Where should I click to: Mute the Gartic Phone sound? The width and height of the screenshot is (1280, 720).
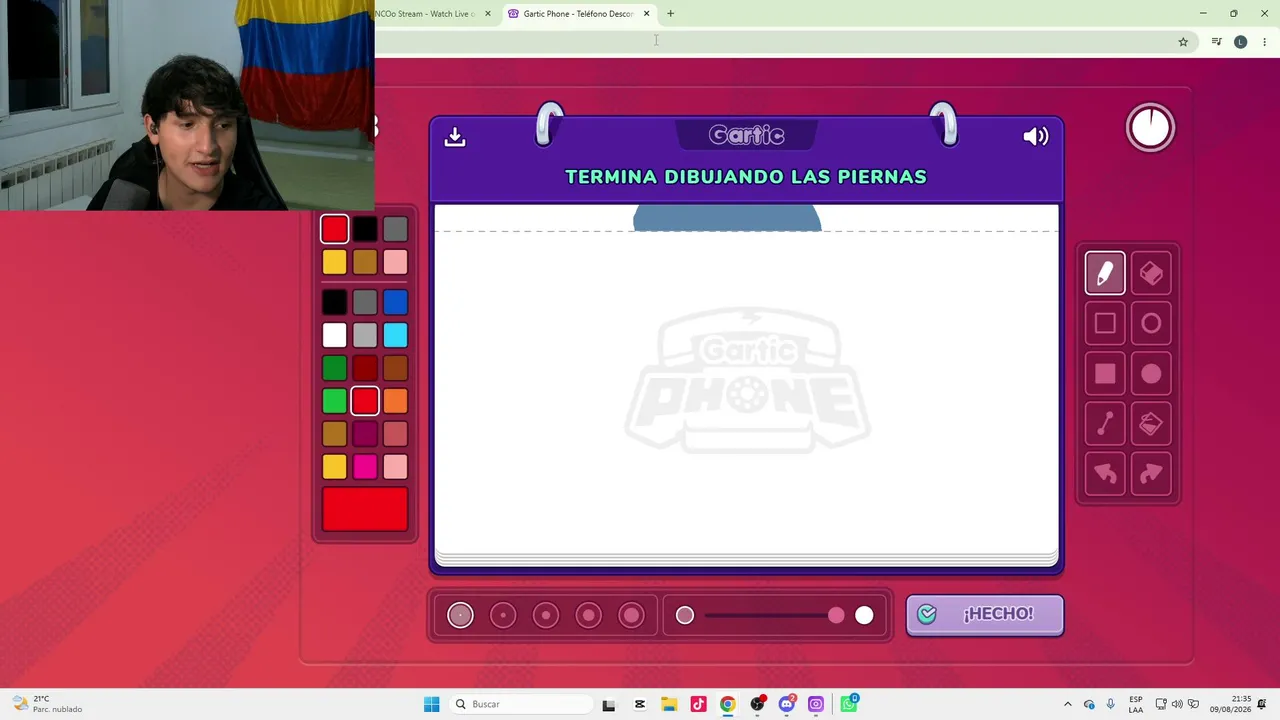tap(1036, 136)
